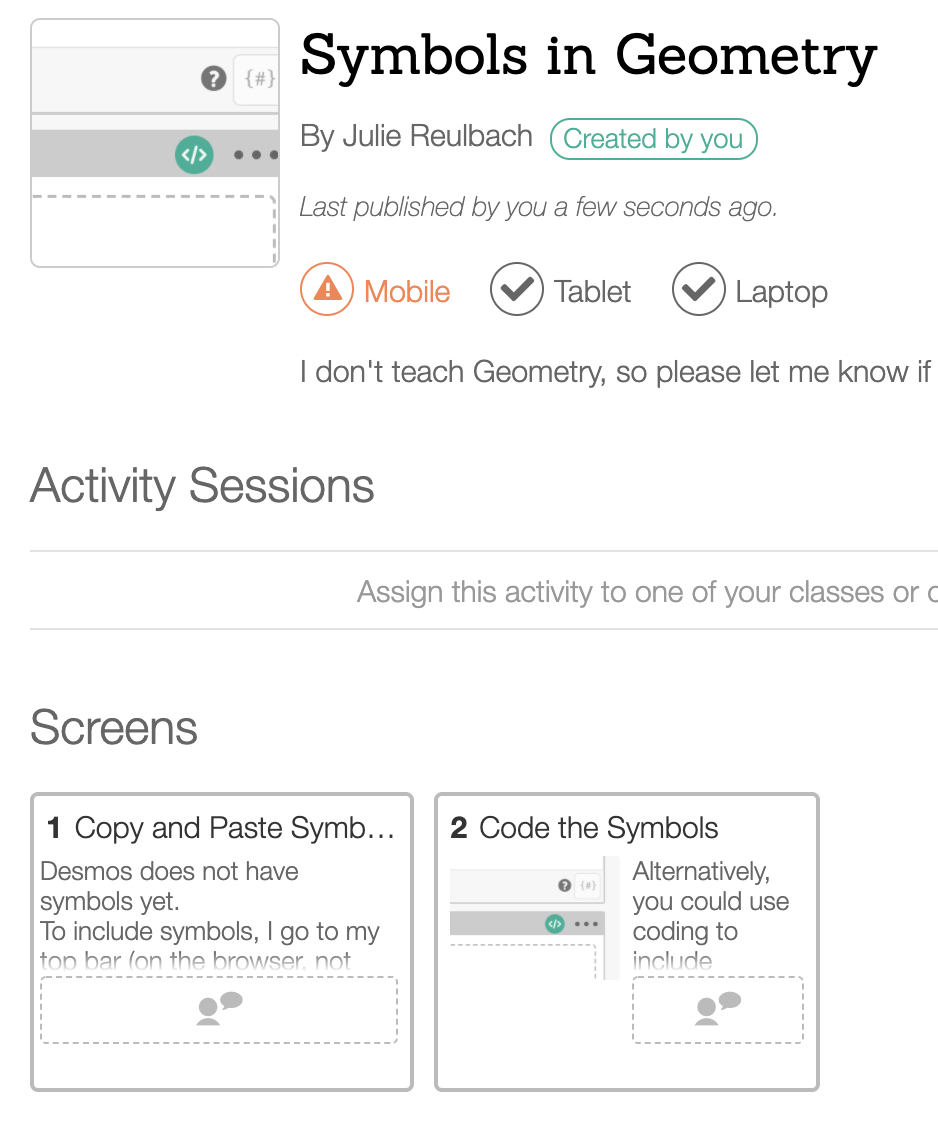
Task: Select the Created by you badge
Action: [653, 138]
